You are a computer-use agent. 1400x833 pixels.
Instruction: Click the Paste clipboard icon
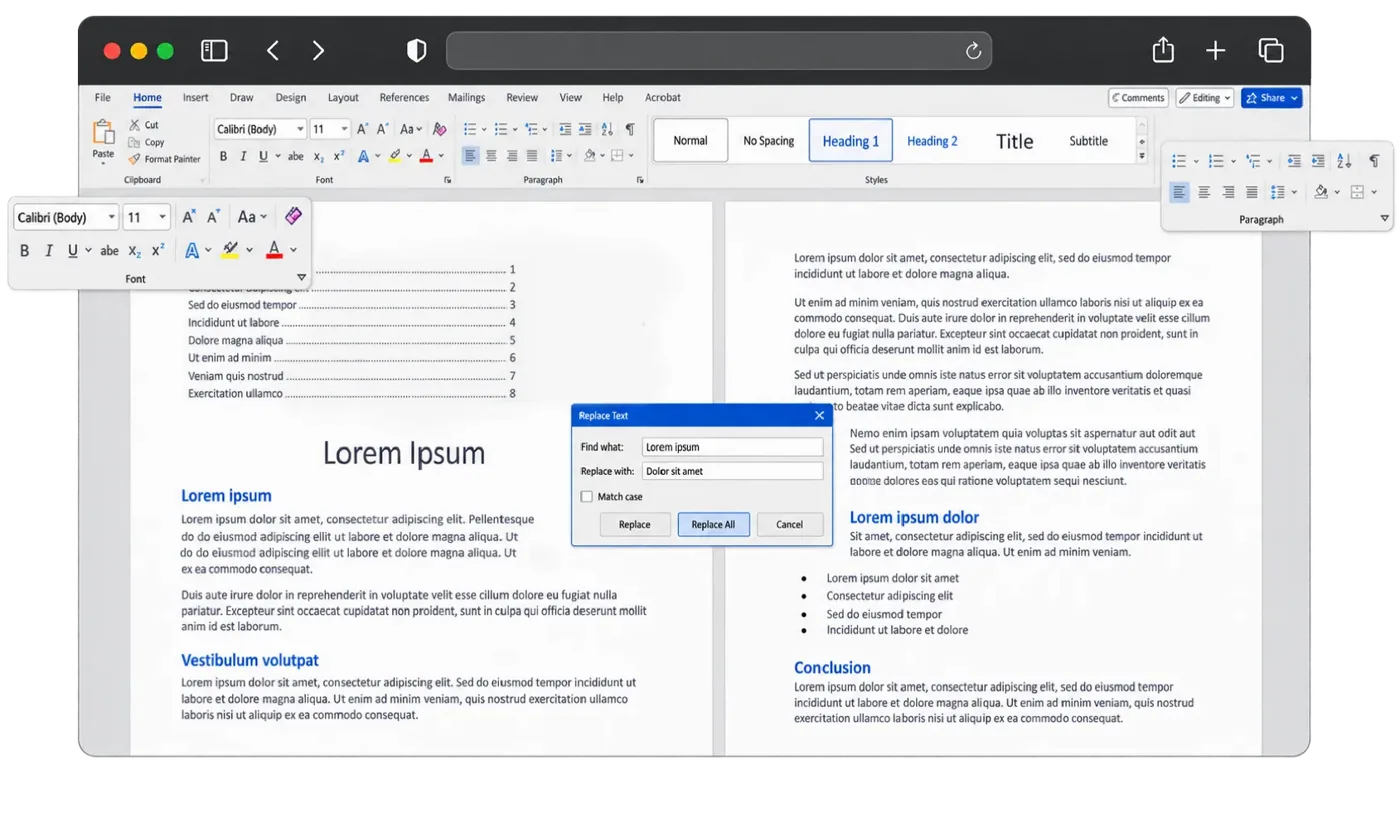[103, 132]
